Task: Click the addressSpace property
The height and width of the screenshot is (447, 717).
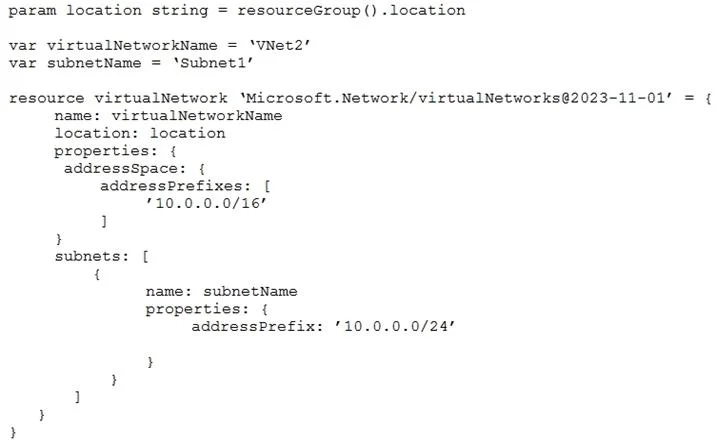Action: [121, 168]
